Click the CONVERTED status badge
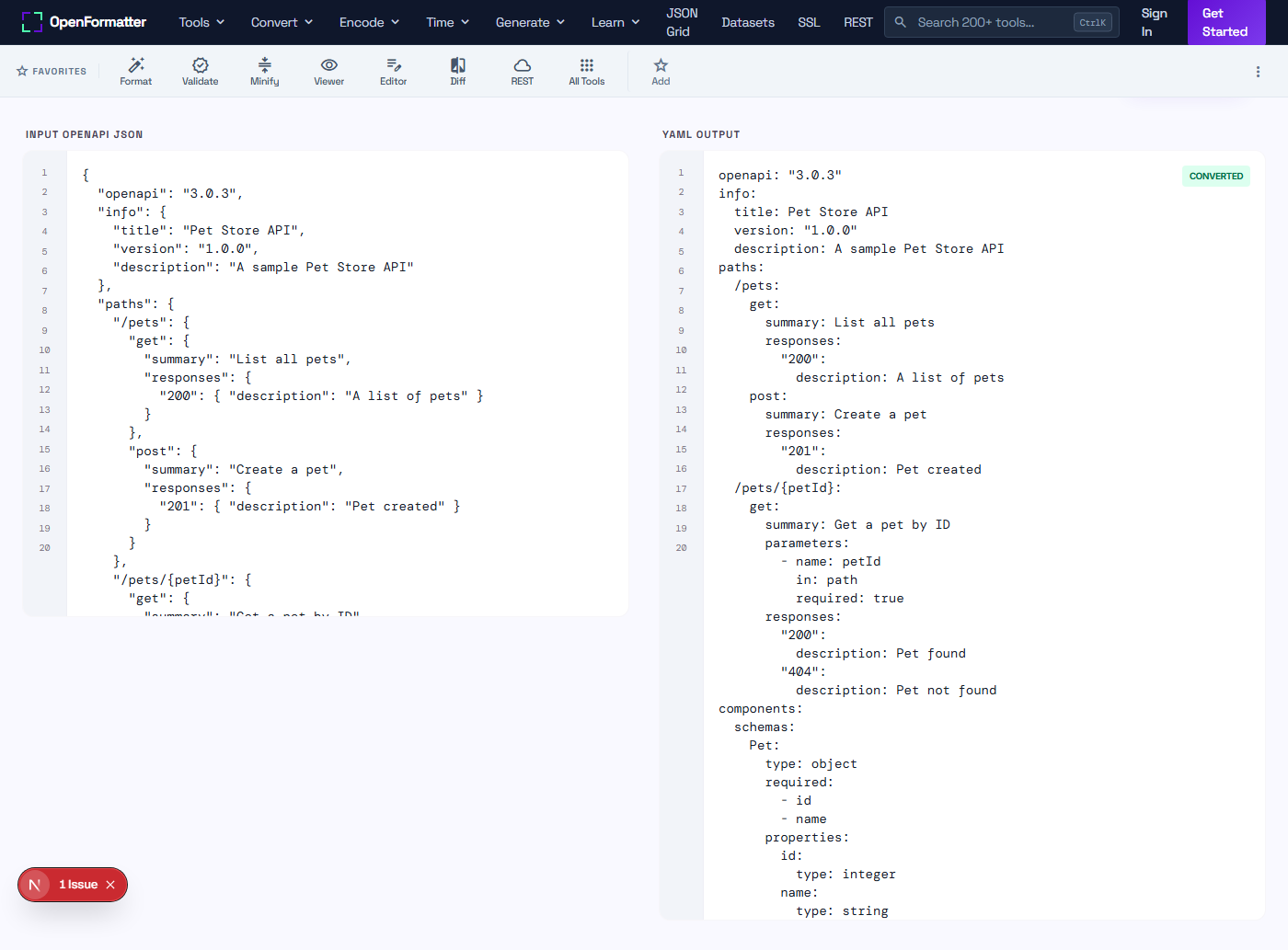 point(1215,176)
